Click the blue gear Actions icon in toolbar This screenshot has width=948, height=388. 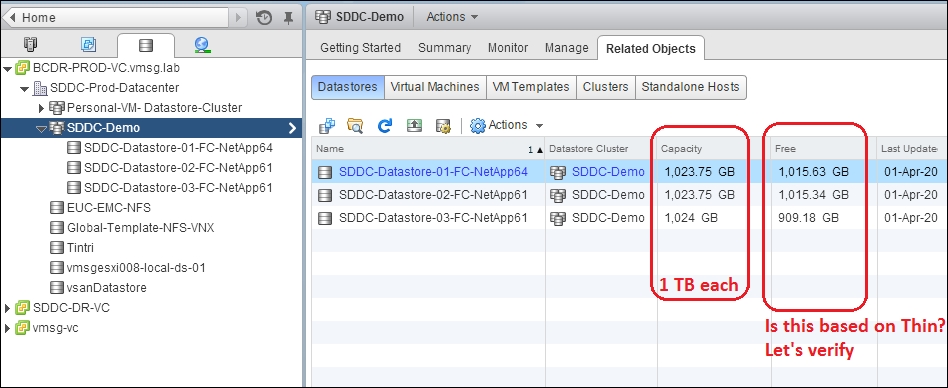tap(478, 126)
